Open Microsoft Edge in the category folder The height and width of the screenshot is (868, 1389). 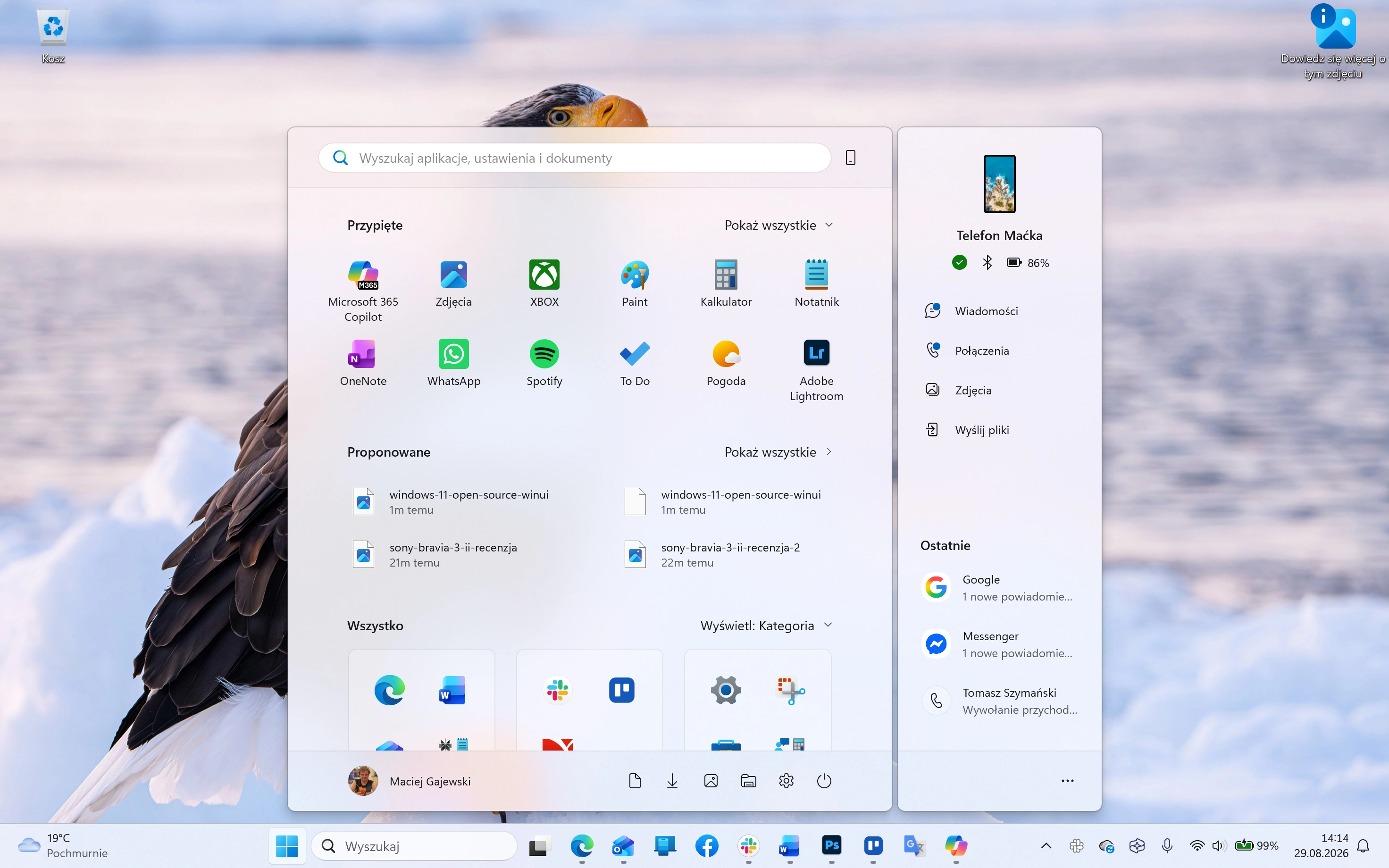[x=389, y=690]
